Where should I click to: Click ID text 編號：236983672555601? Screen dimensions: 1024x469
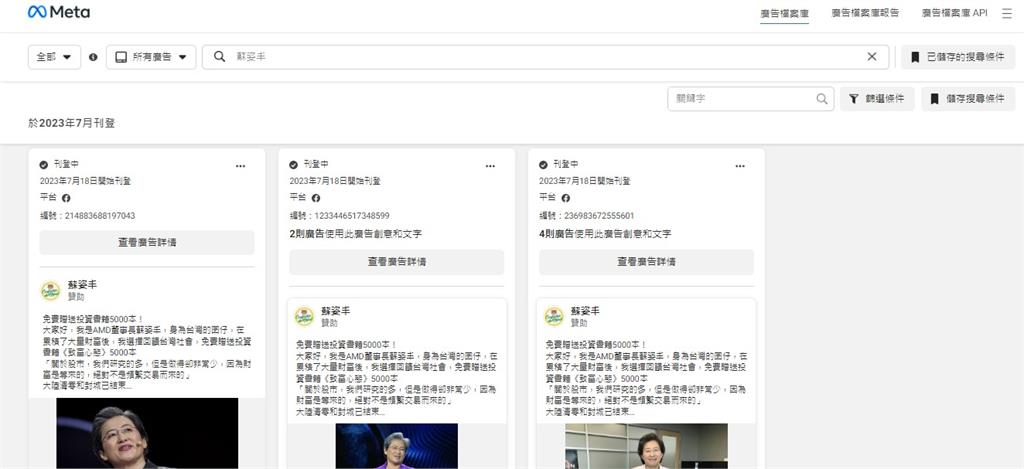click(586, 216)
